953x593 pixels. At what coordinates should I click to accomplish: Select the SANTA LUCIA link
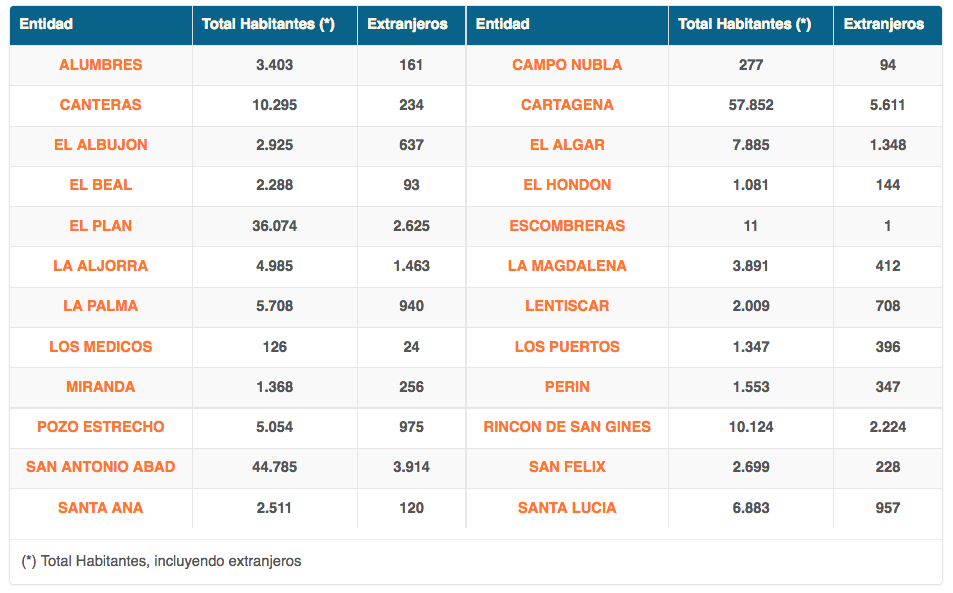[567, 508]
